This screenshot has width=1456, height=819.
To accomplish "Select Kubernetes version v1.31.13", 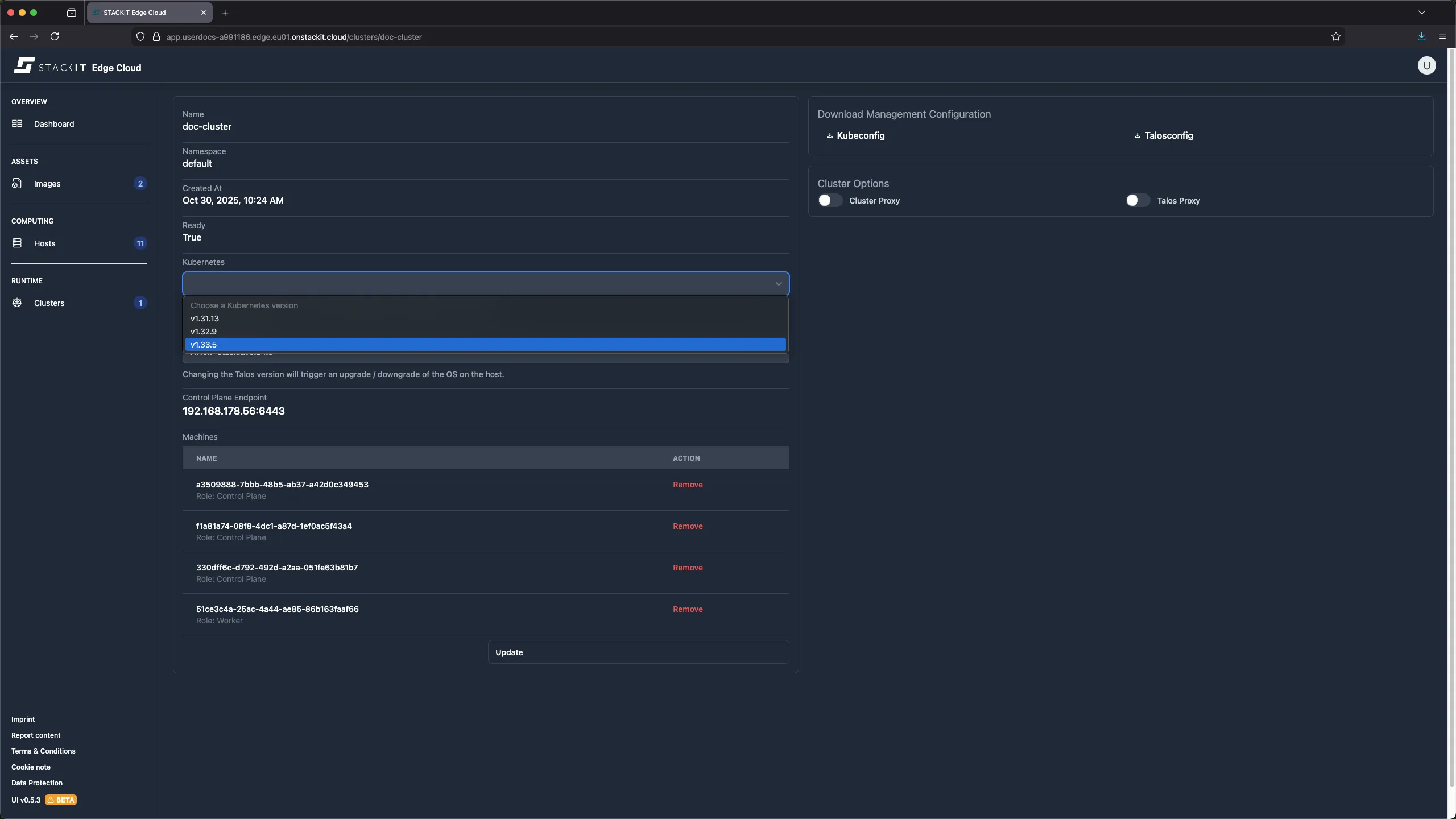I will (205, 318).
